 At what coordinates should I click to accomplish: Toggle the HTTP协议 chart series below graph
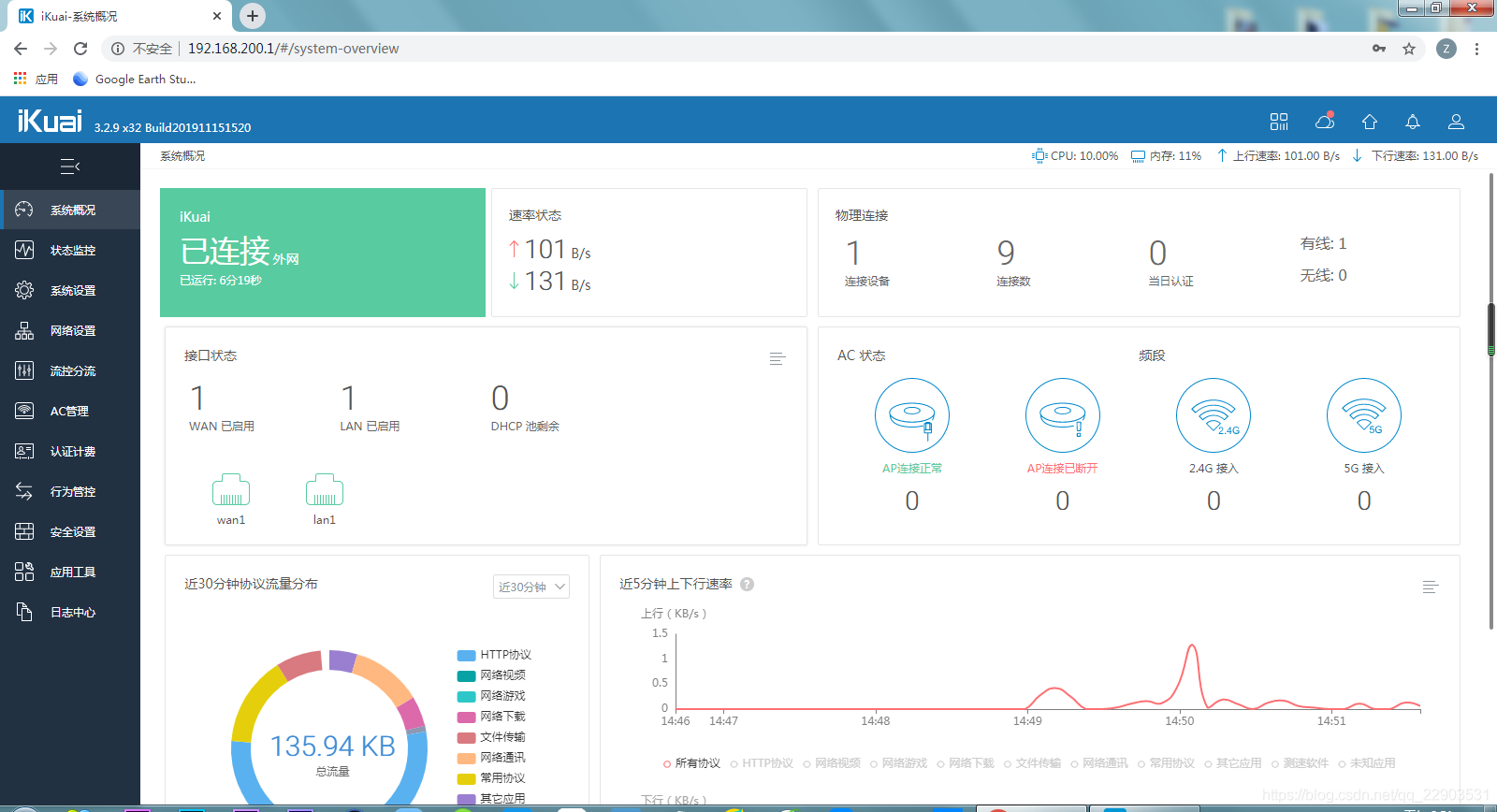(x=762, y=763)
